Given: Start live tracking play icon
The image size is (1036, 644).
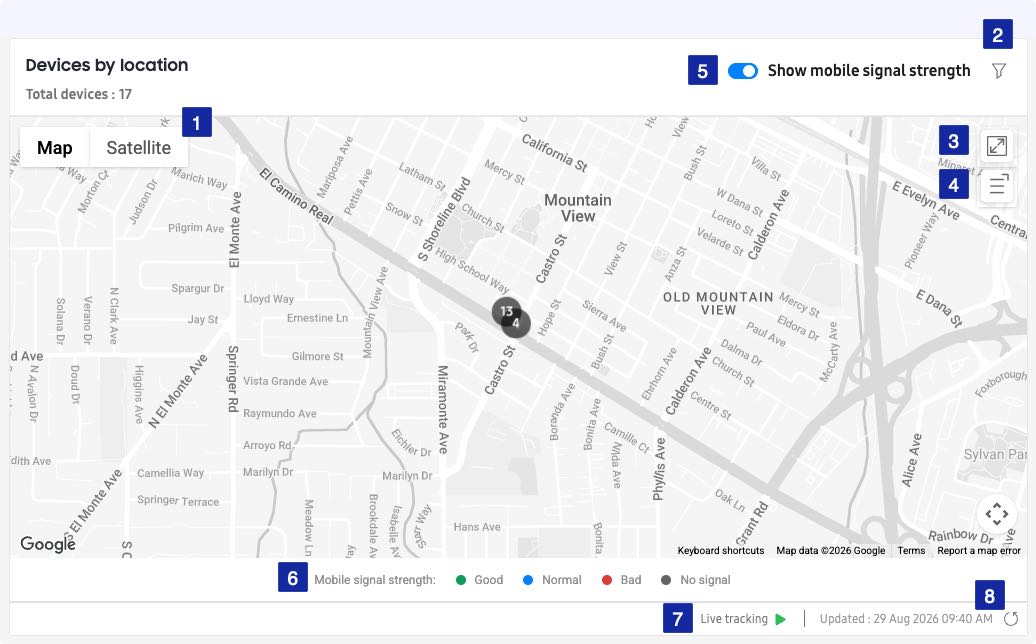Looking at the screenshot, I should 780,619.
